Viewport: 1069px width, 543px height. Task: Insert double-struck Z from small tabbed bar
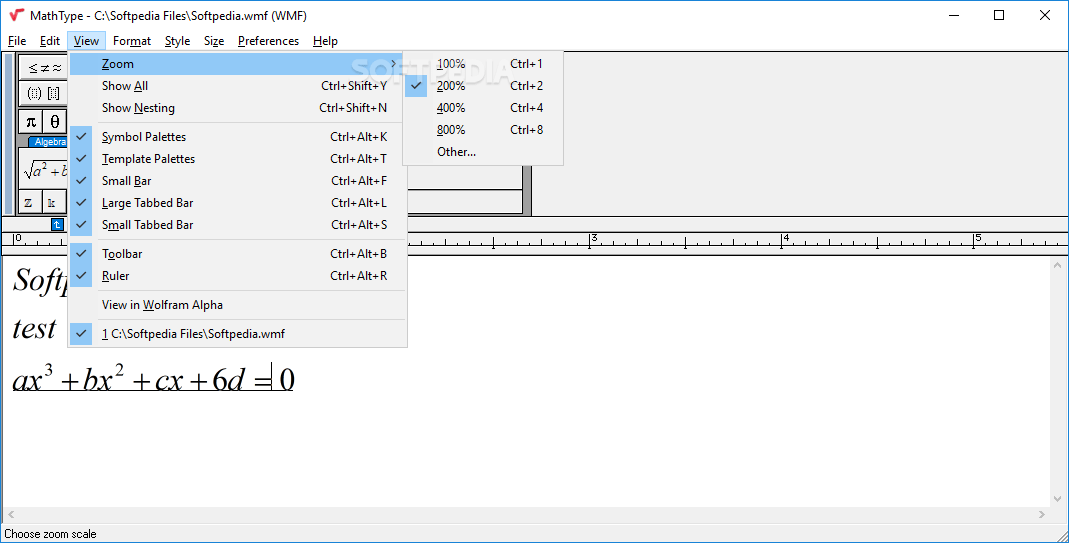tap(29, 203)
